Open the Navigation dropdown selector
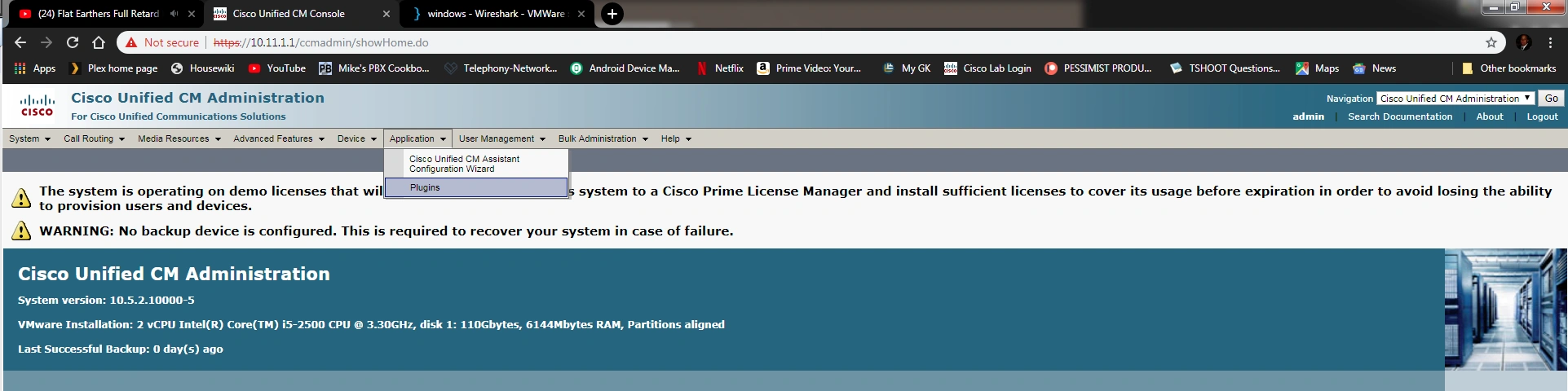1568x391 pixels. 1456,99
